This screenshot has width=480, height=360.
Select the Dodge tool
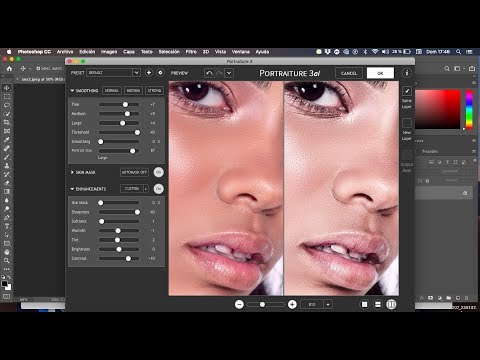tap(6, 209)
